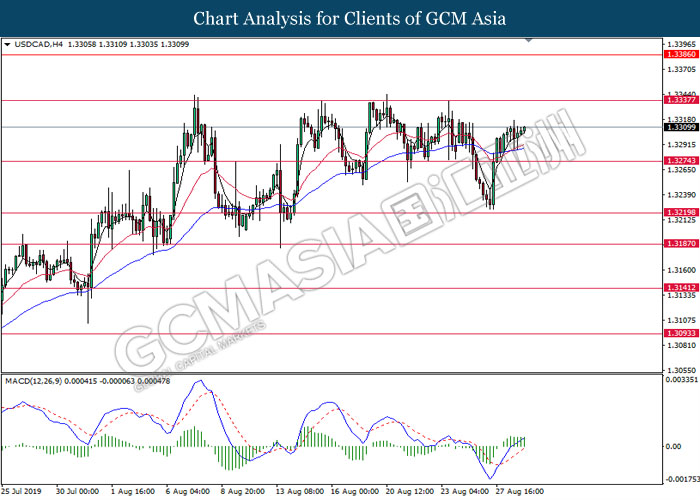This screenshot has height=500, width=700.
Task: Select the 1.32743 red price tag
Action: click(x=680, y=161)
